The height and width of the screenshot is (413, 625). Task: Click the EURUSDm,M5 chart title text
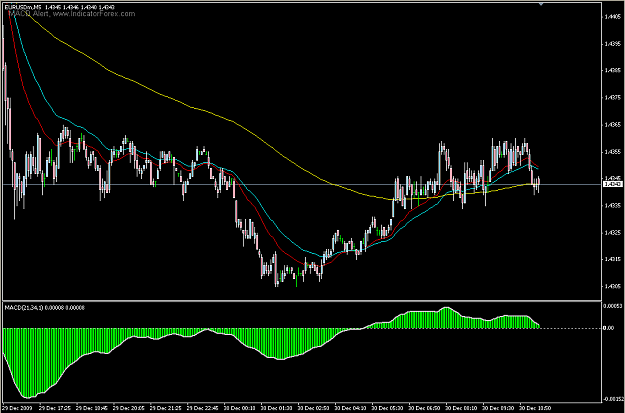click(22, 7)
